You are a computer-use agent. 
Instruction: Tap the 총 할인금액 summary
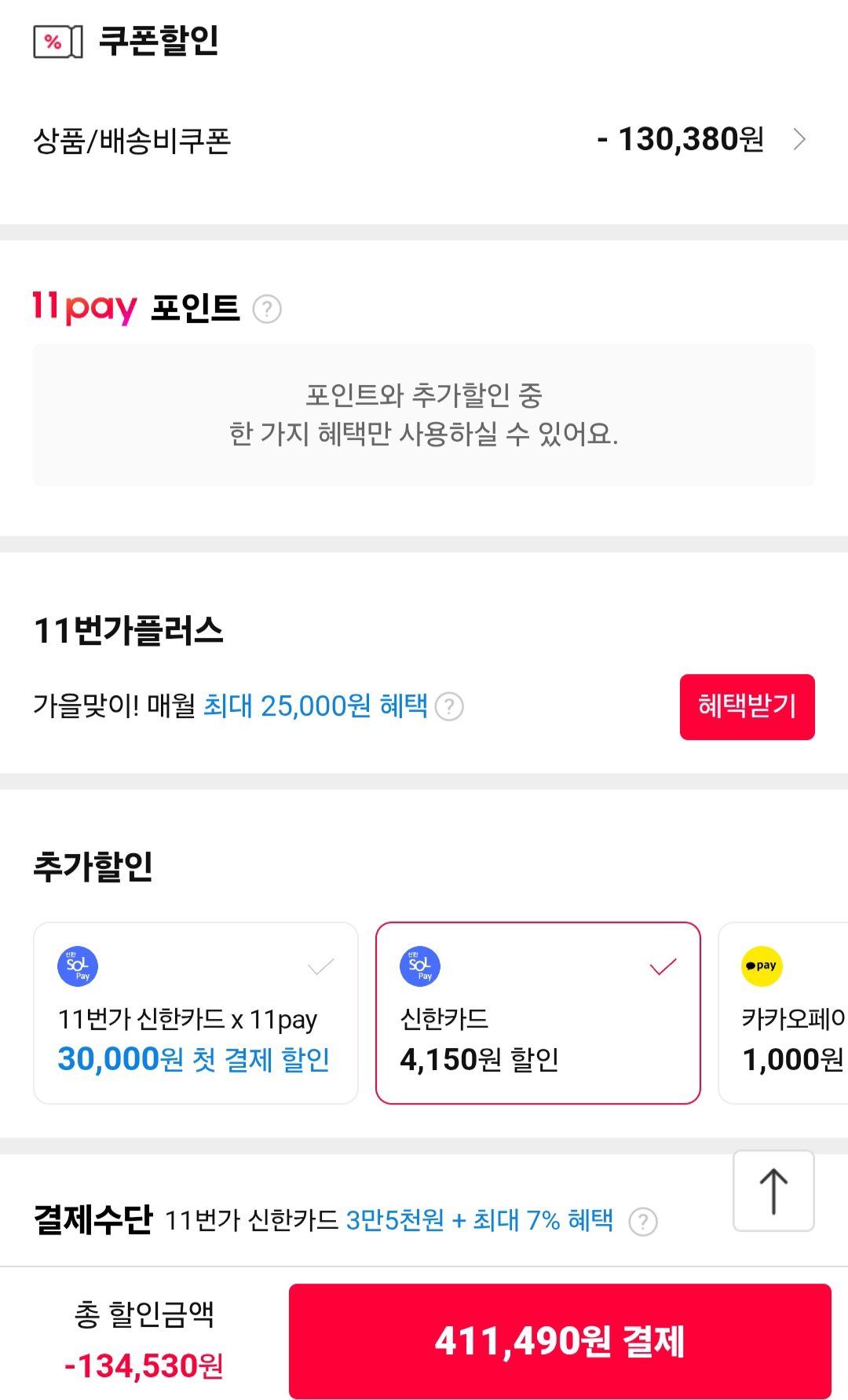(144, 1340)
